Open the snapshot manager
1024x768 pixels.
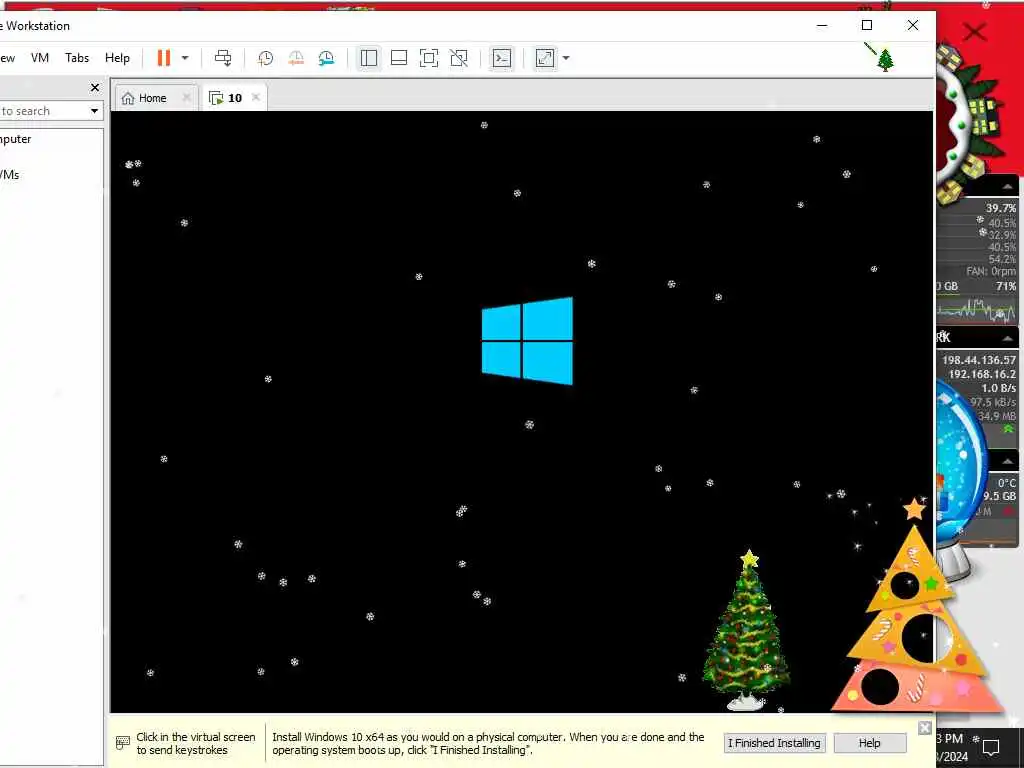pos(326,58)
